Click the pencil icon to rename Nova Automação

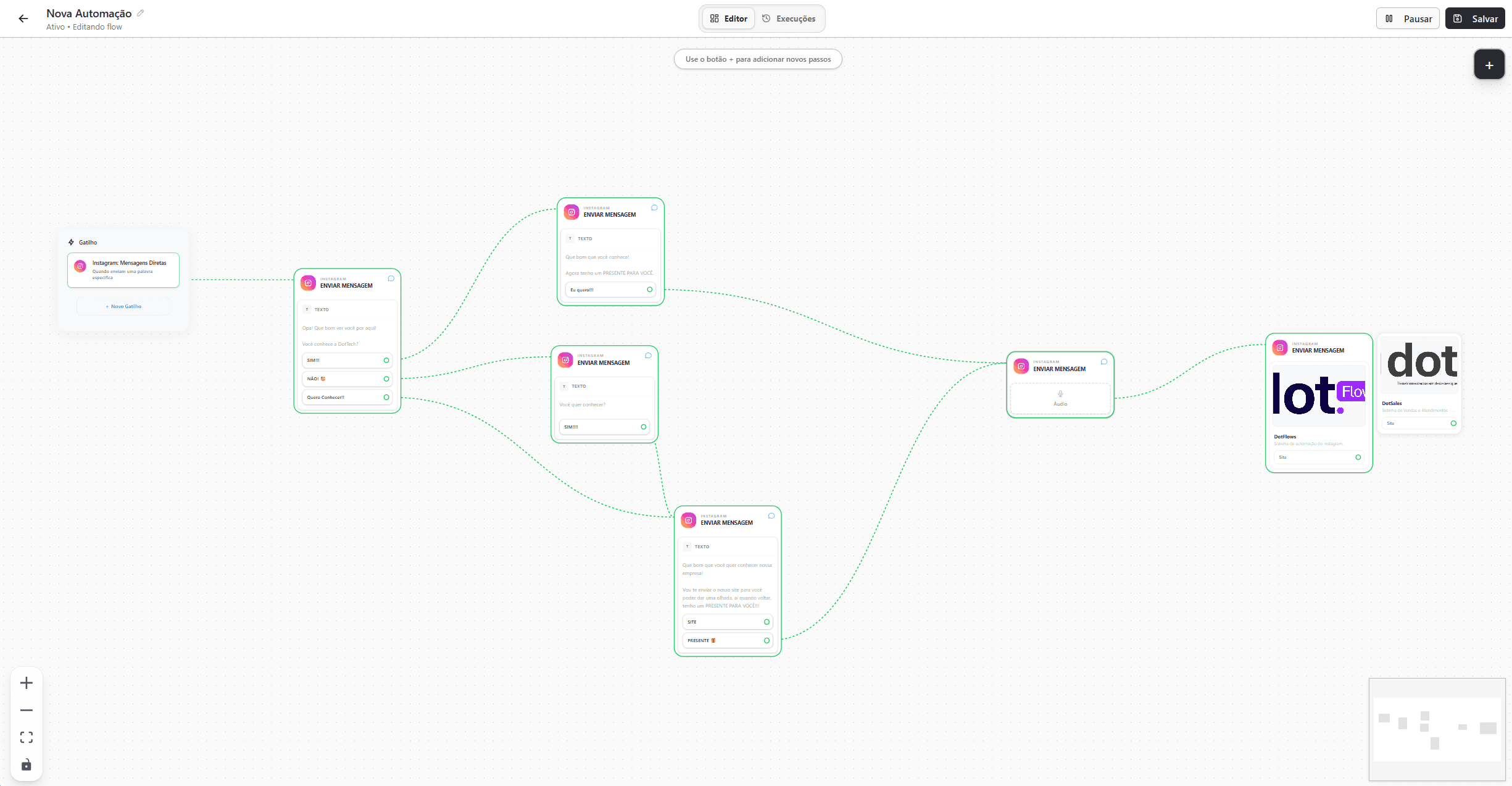point(141,12)
